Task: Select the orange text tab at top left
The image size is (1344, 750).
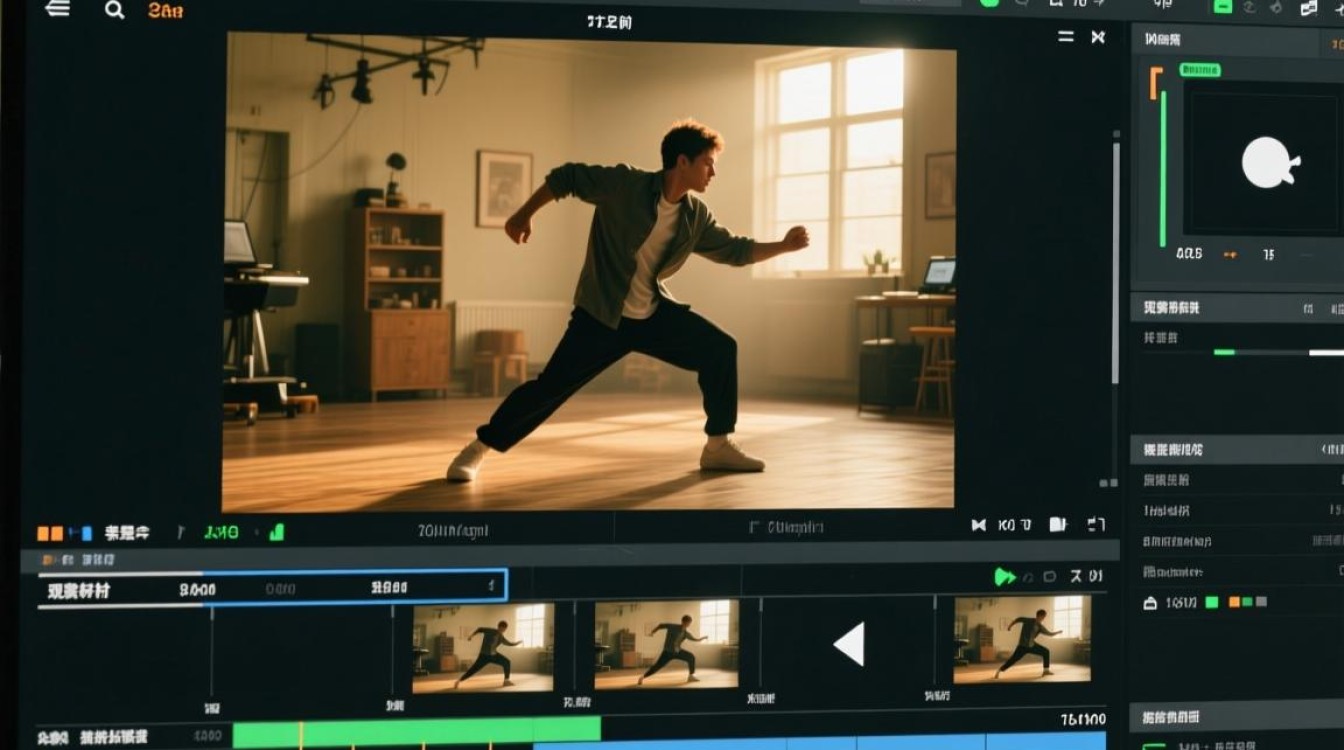Action: [165, 11]
